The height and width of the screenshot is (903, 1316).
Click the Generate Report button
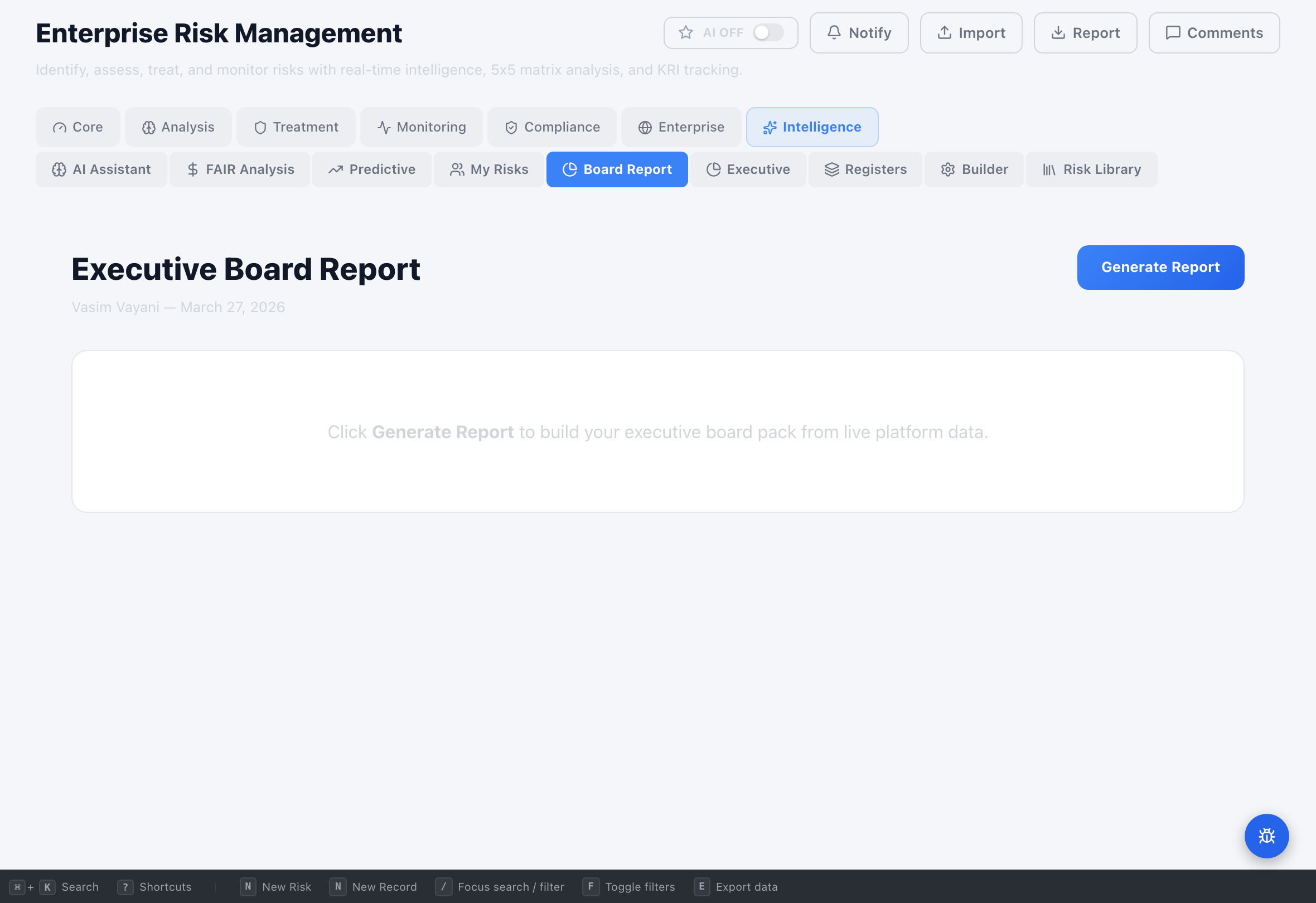pyautogui.click(x=1160, y=267)
